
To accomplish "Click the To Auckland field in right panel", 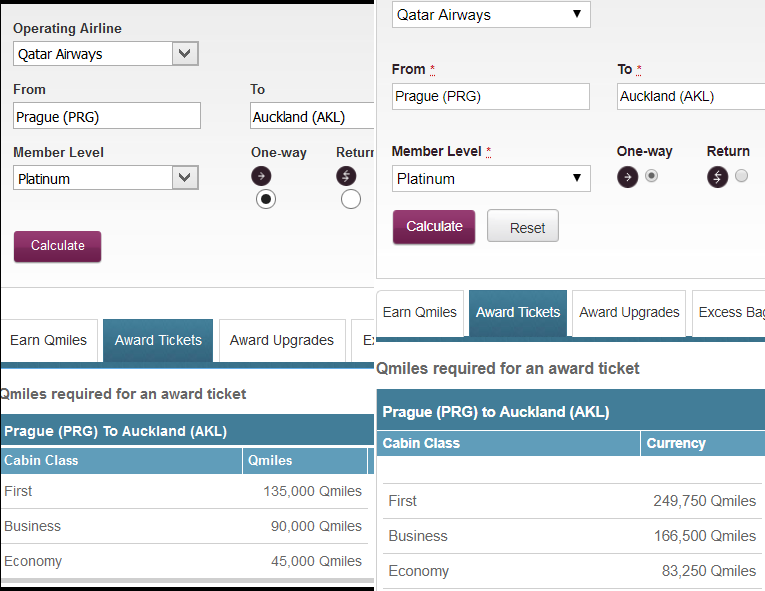I will [x=691, y=97].
